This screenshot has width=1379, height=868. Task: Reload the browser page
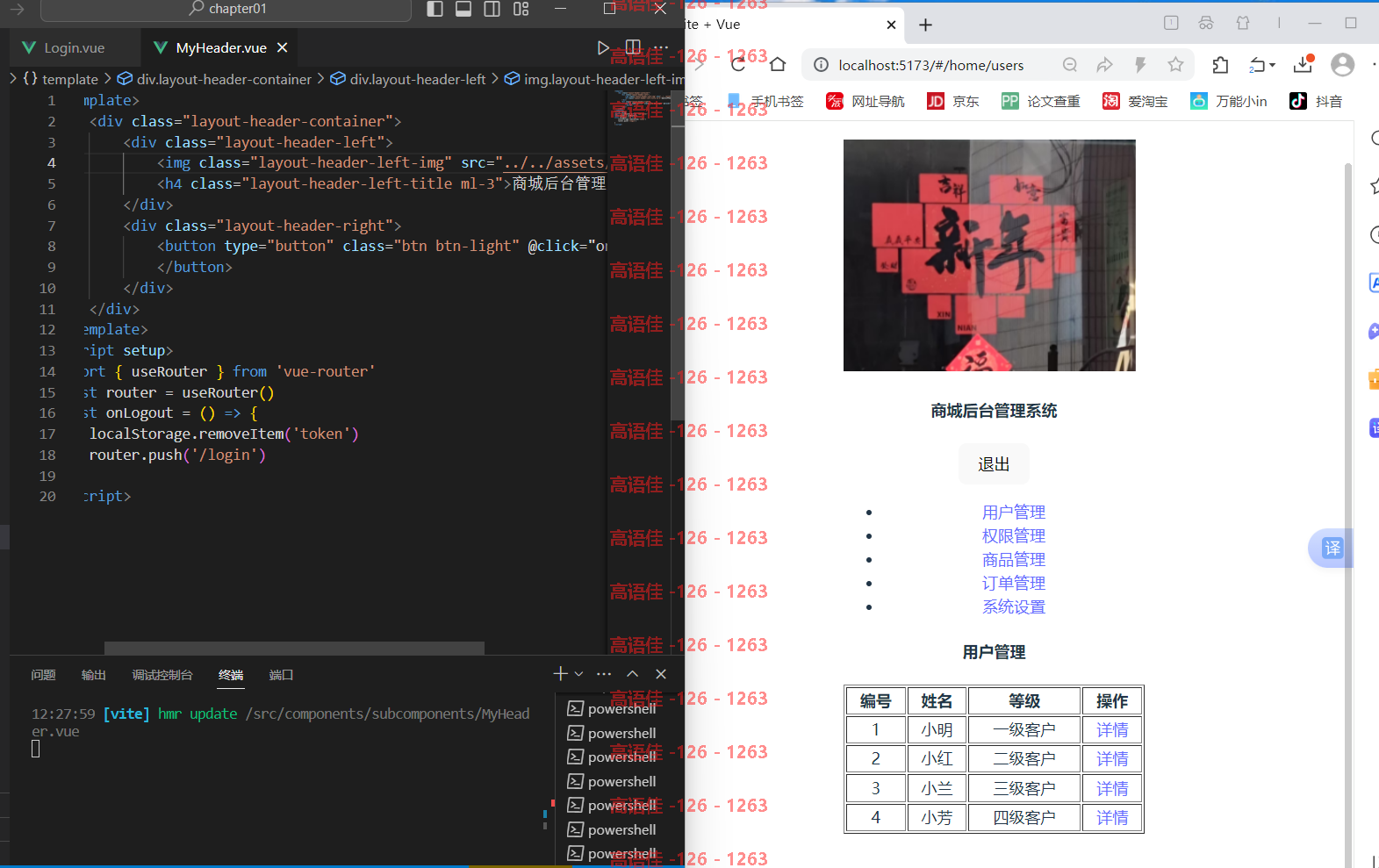click(739, 64)
